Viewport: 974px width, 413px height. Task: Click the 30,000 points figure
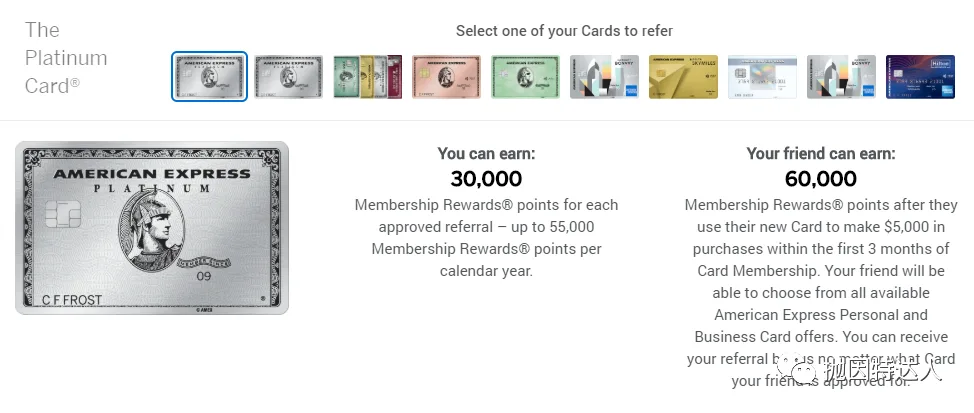(486, 179)
